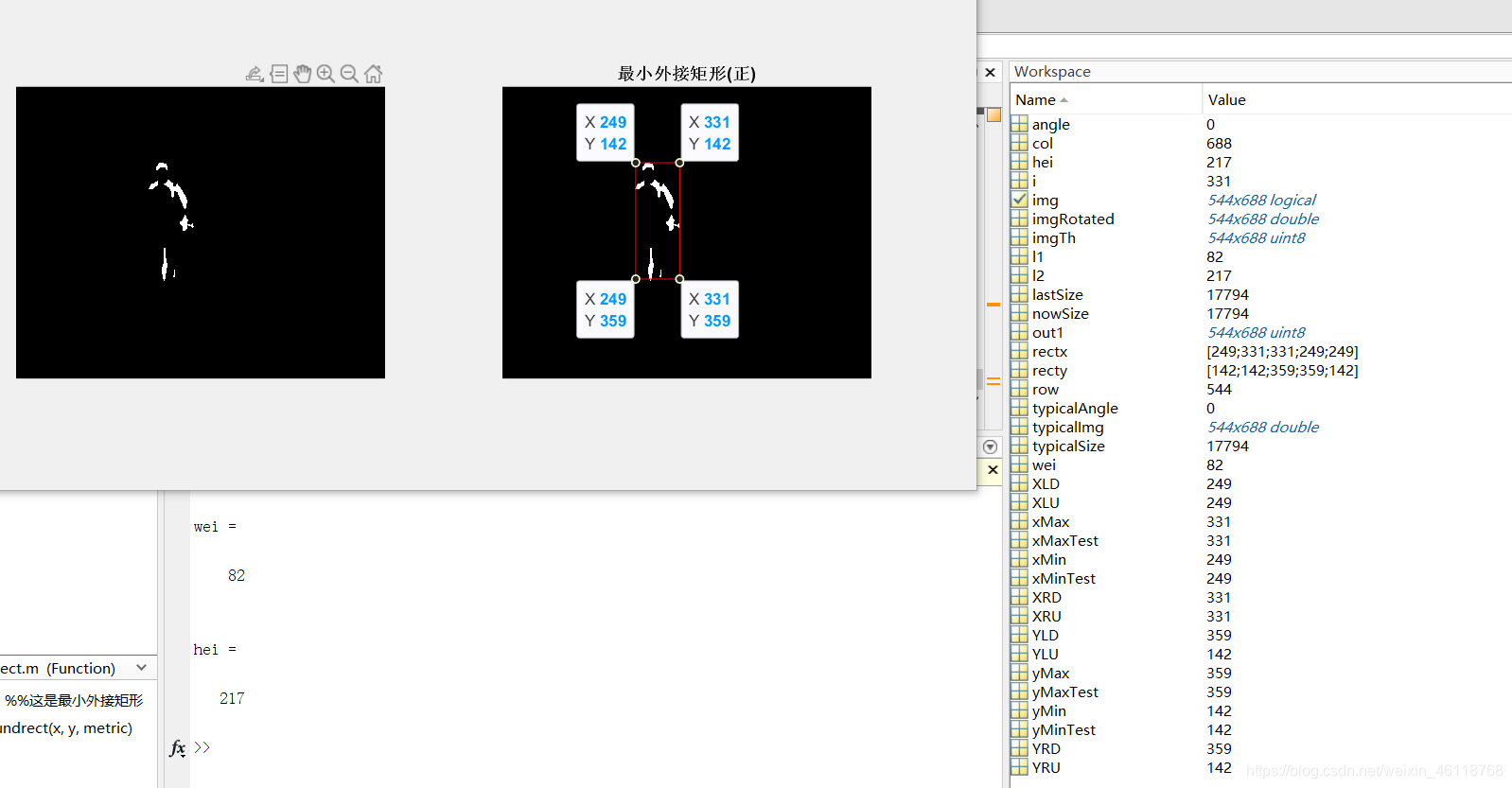Select the zoom in tool in axes toolbar
This screenshot has height=788, width=1512.
[x=325, y=74]
